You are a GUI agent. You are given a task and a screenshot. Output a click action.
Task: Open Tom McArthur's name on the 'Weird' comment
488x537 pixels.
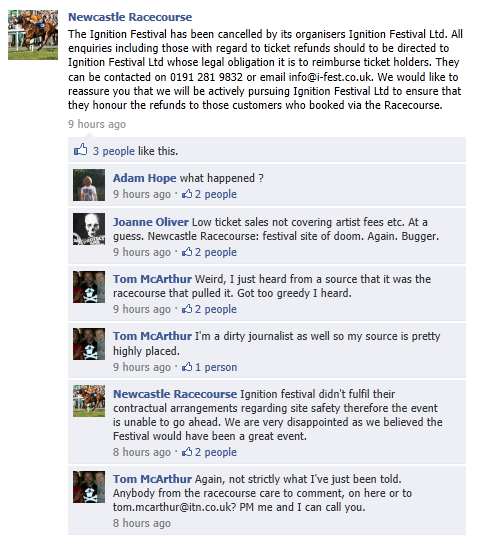click(x=152, y=279)
